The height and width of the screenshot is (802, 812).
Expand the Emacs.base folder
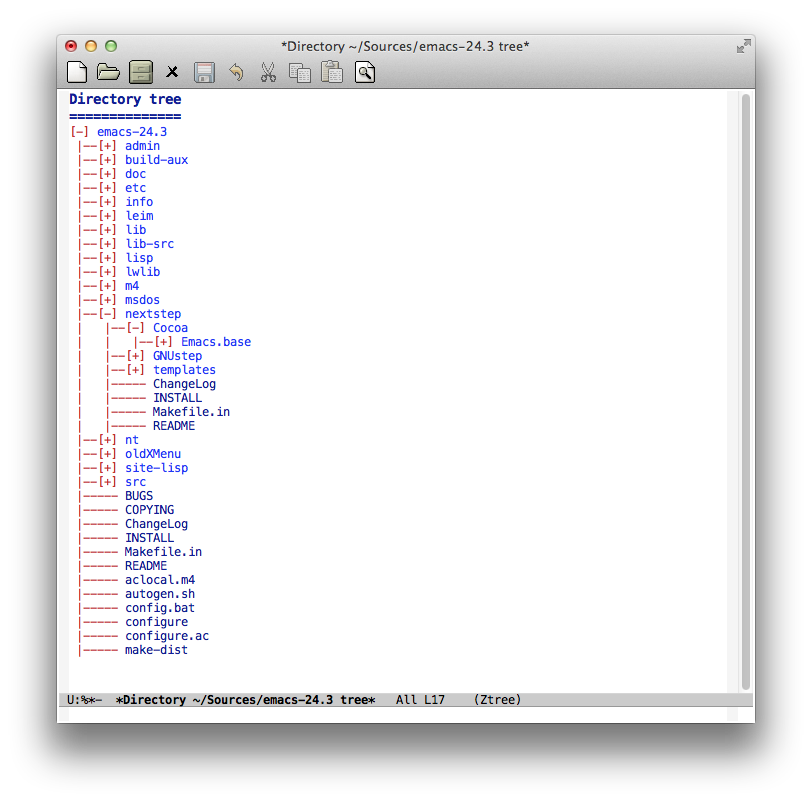tap(163, 342)
